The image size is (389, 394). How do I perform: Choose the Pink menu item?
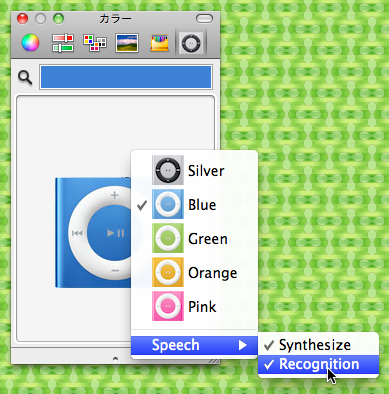pos(194,306)
